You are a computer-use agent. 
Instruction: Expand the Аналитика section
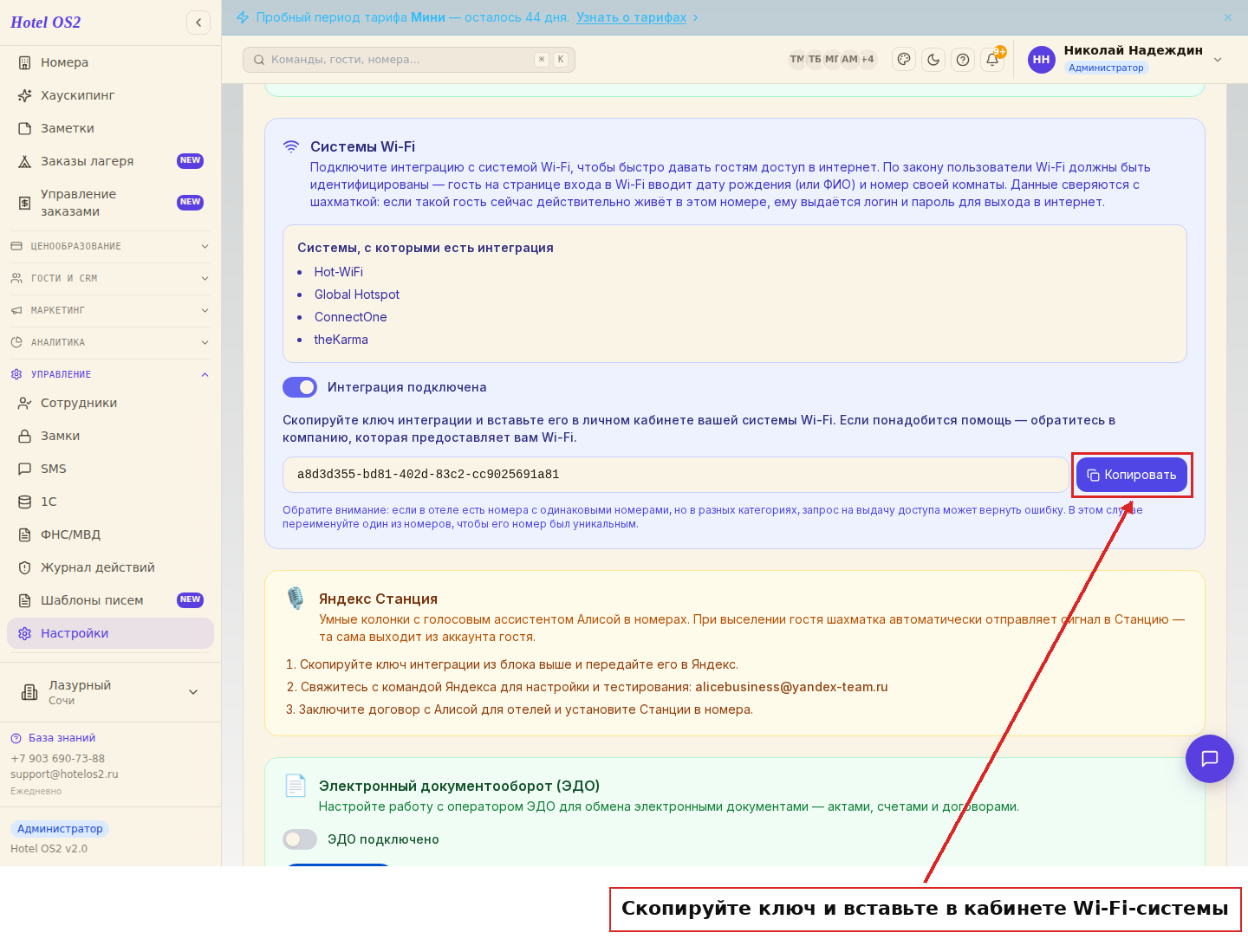point(110,343)
